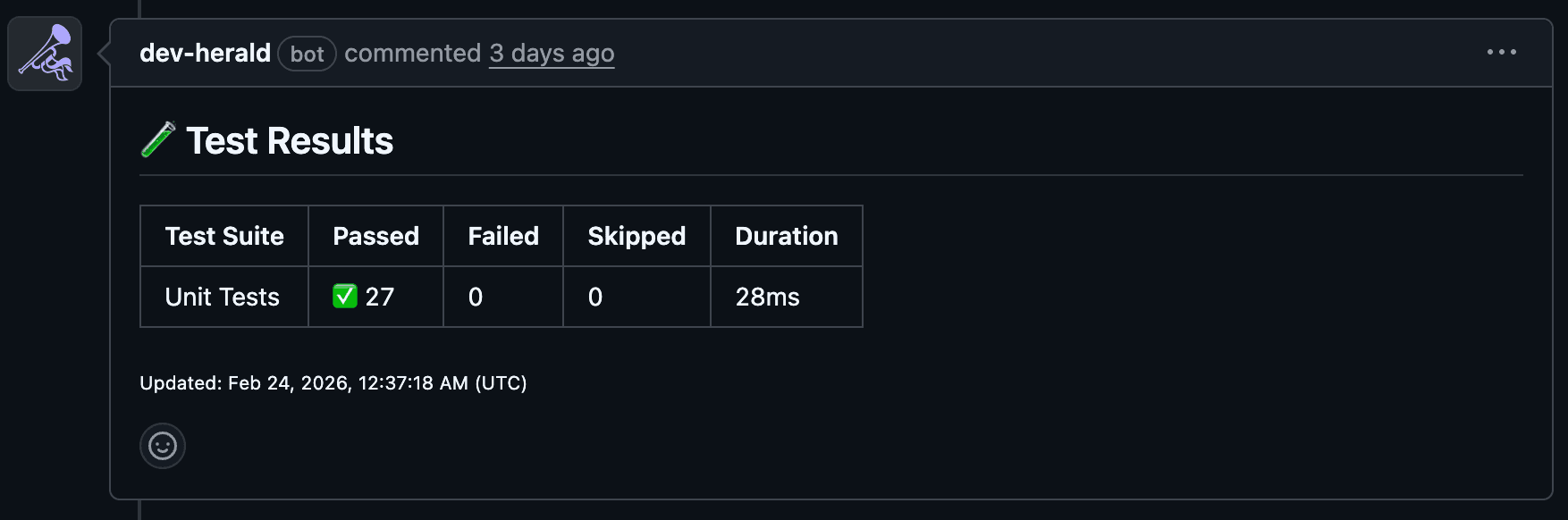Viewport: 1568px width, 520px height.
Task: Click the Test Suite header cell
Action: [x=223, y=236]
